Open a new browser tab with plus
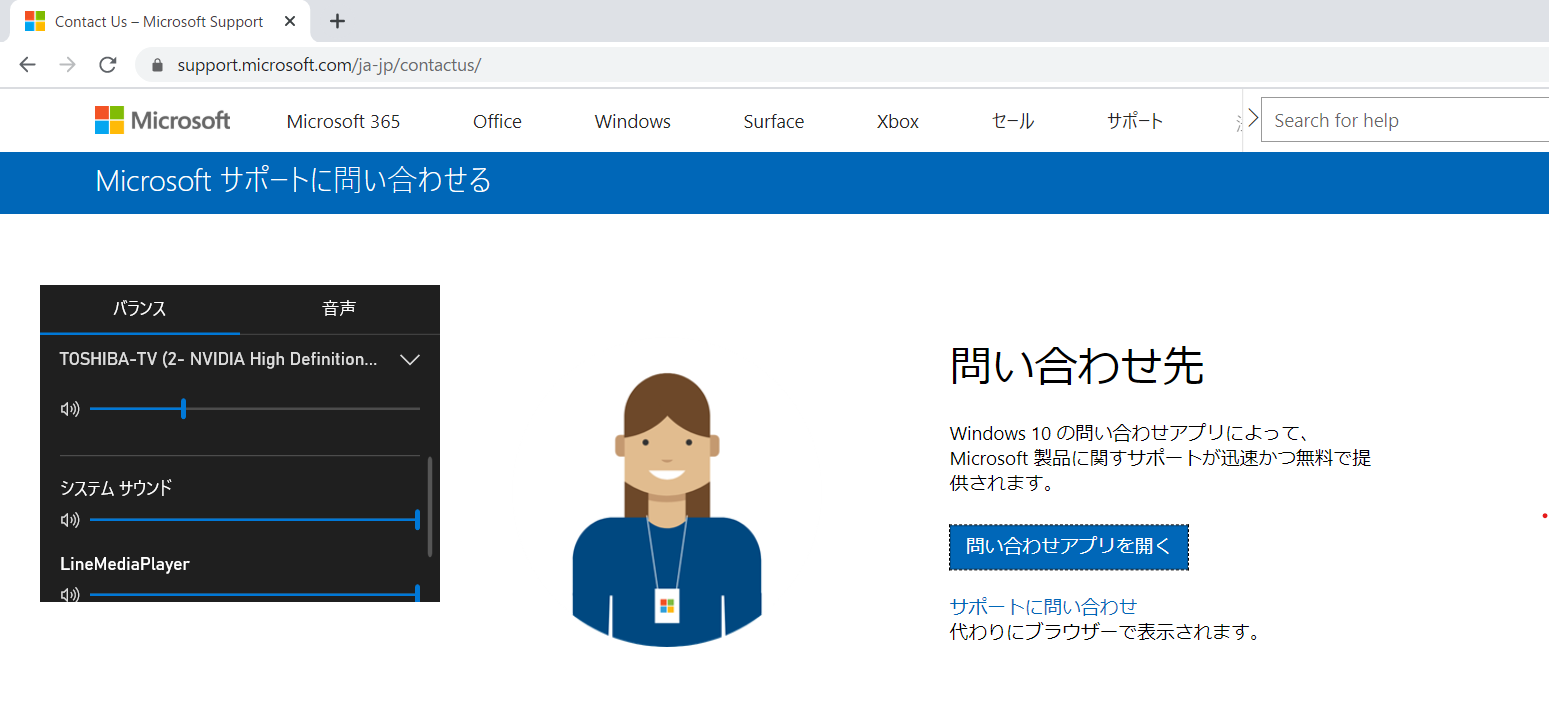This screenshot has width=1549, height=708. tap(337, 21)
